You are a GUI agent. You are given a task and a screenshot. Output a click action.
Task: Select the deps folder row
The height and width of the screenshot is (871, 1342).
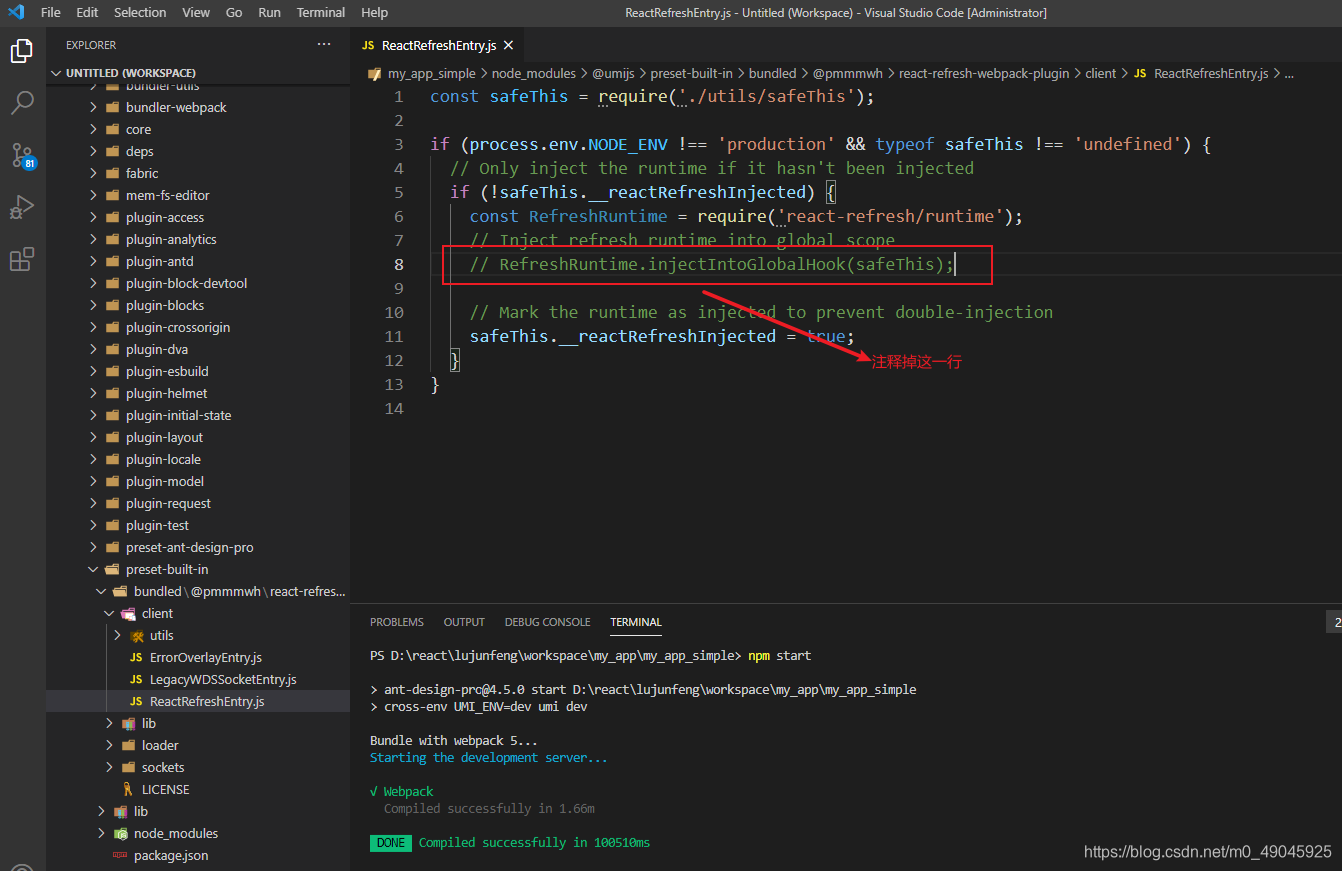coord(198,151)
